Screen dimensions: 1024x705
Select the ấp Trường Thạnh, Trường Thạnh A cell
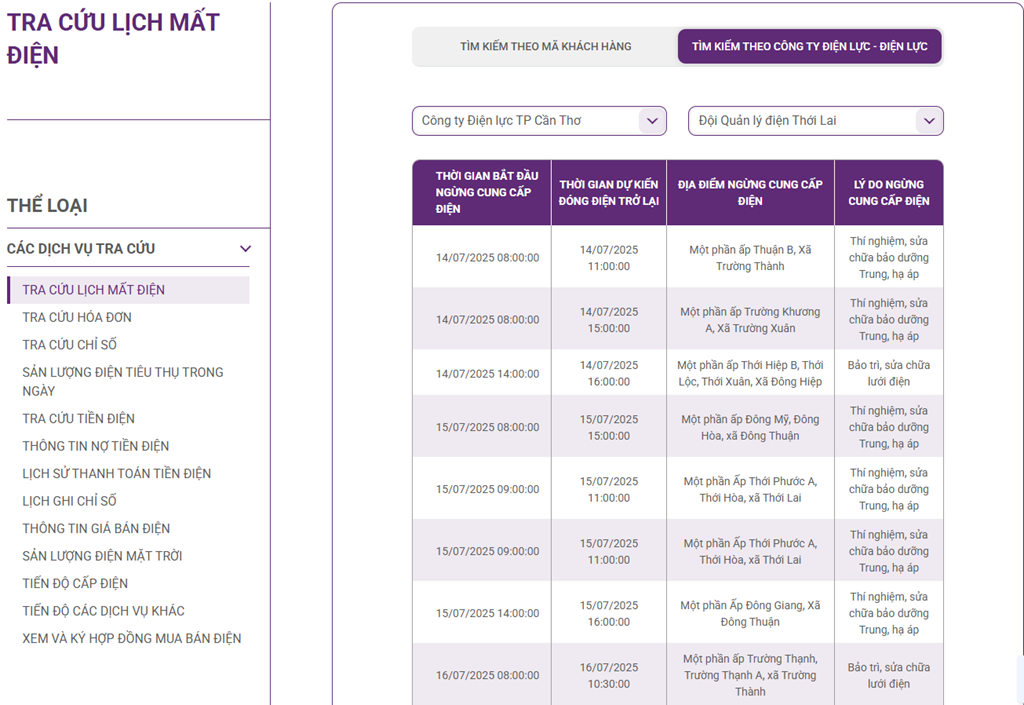click(x=750, y=674)
